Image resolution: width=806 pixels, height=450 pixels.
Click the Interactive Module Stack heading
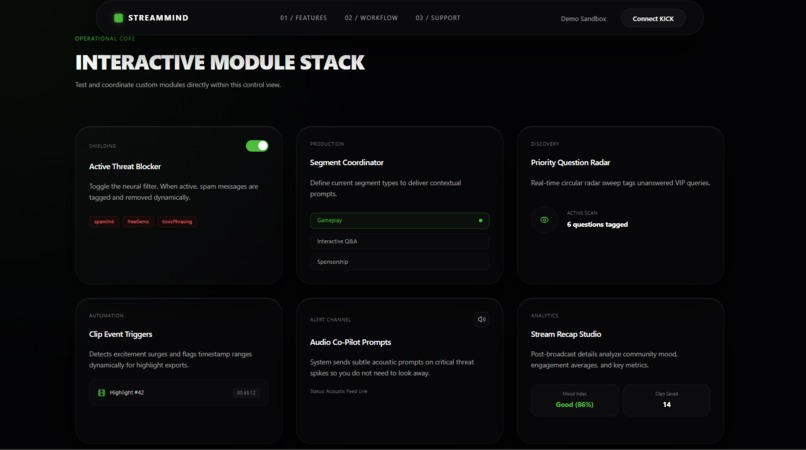click(220, 63)
